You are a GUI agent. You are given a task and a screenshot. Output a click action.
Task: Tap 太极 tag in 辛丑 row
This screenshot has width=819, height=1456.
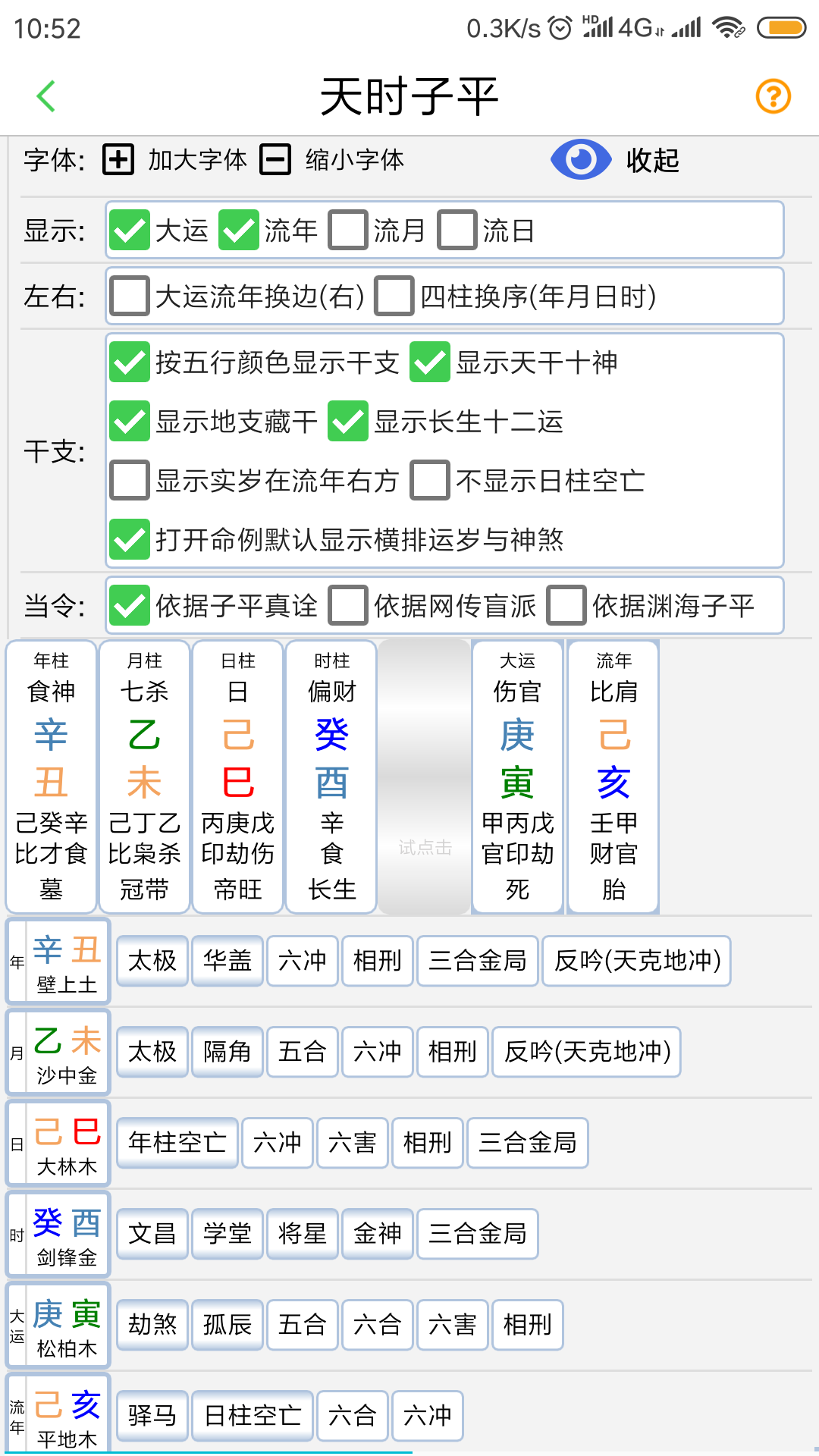point(152,961)
